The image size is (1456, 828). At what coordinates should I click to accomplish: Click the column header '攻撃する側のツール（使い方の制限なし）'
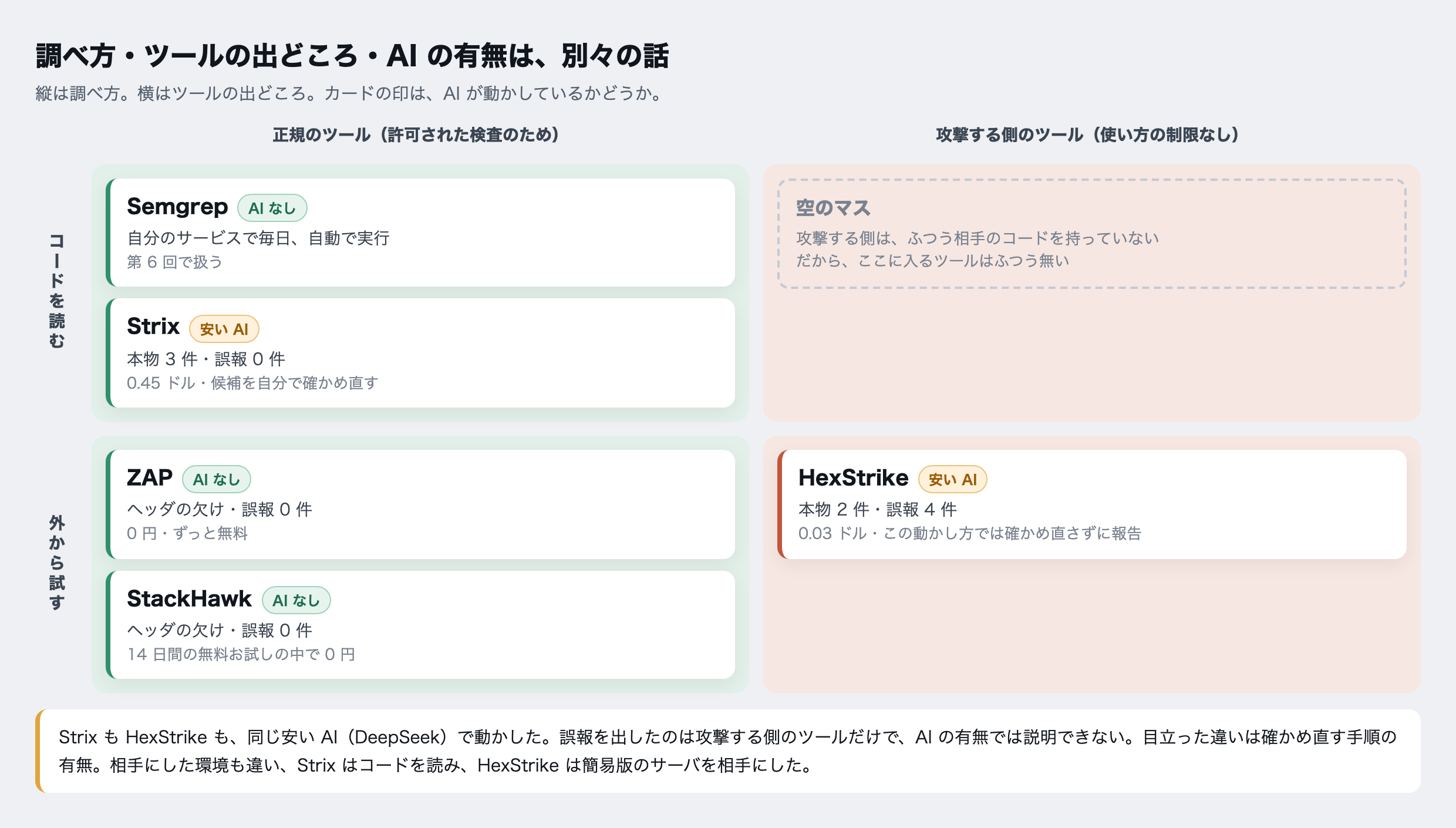[x=1087, y=135]
